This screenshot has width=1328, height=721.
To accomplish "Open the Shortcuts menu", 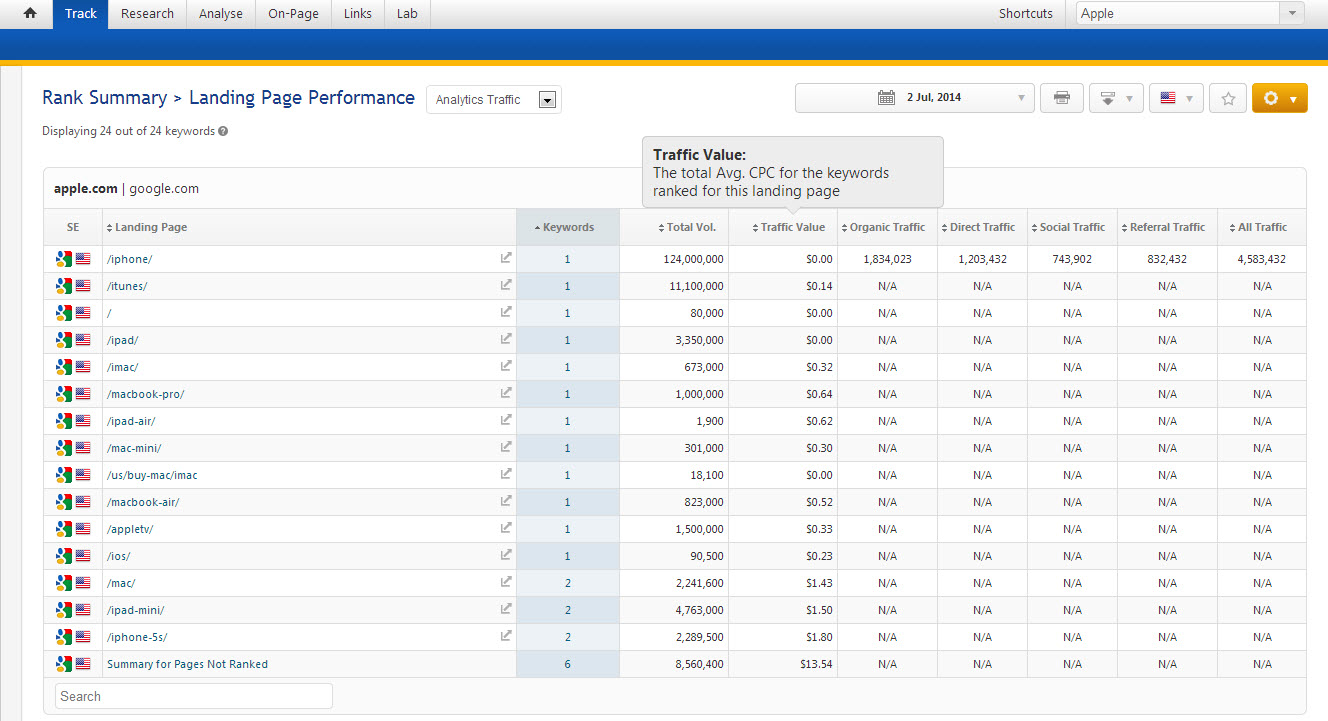I will tap(1025, 14).
